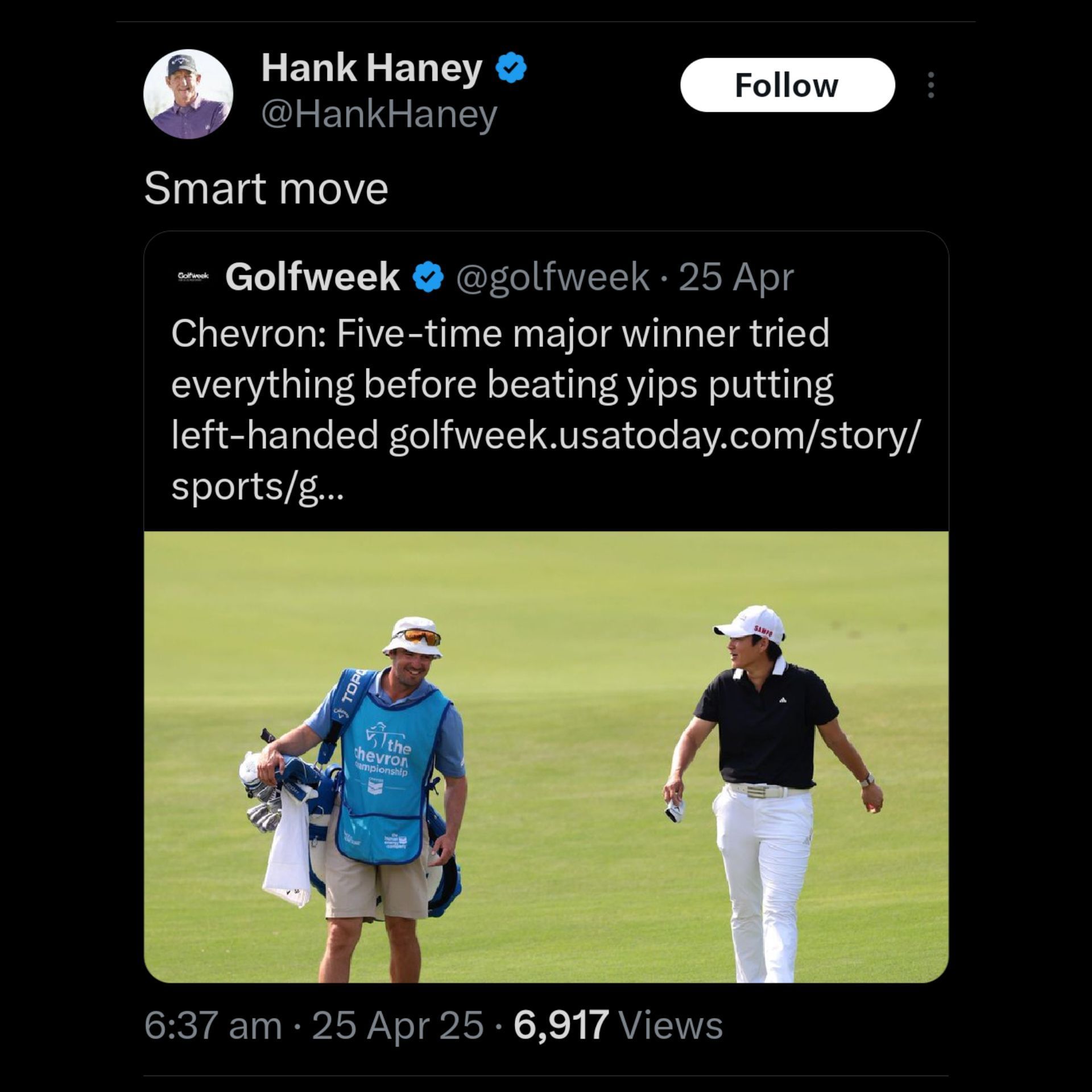
Task: Click Hank Haney's blue verified badge
Action: tap(511, 68)
